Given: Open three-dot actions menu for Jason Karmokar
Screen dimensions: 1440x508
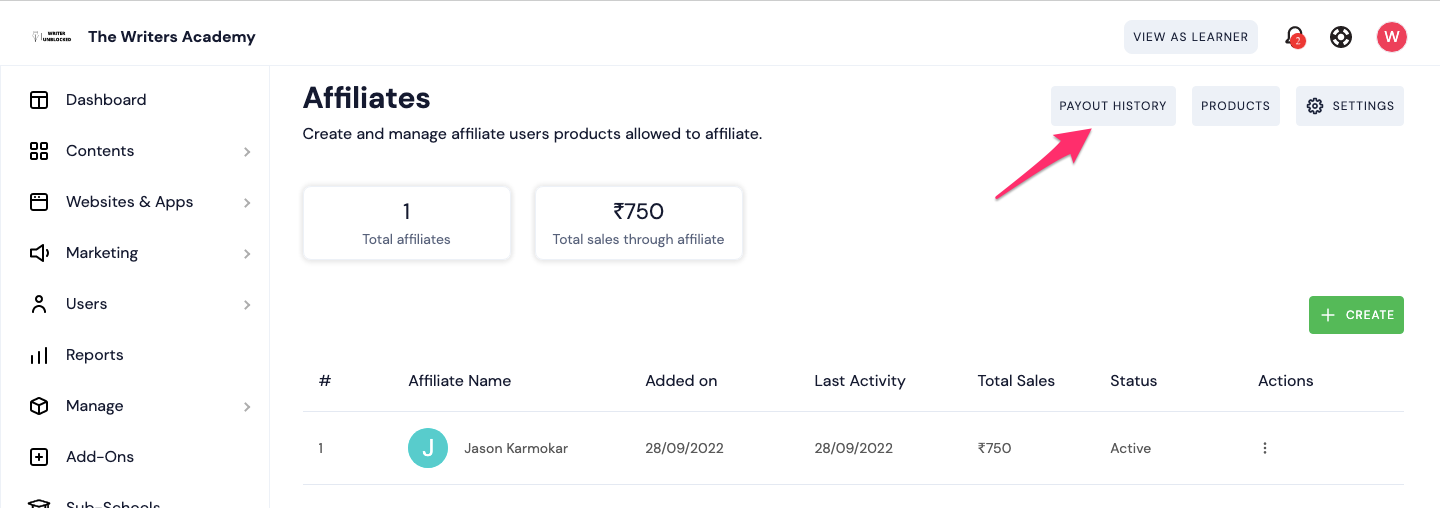Looking at the screenshot, I should [x=1265, y=448].
